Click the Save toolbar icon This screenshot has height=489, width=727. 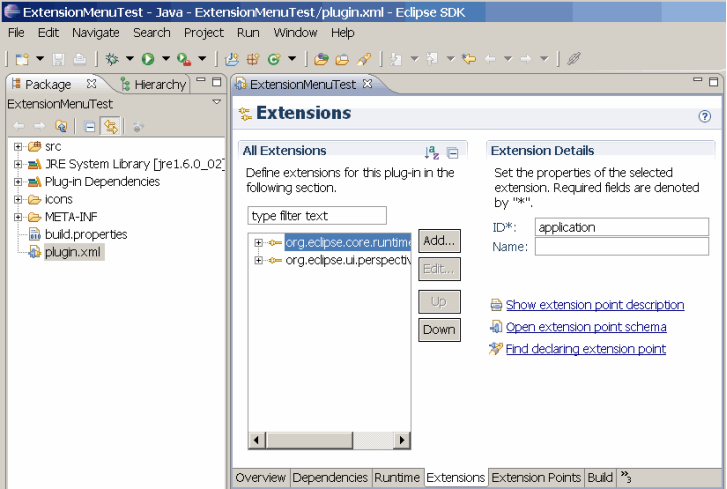click(x=58, y=59)
